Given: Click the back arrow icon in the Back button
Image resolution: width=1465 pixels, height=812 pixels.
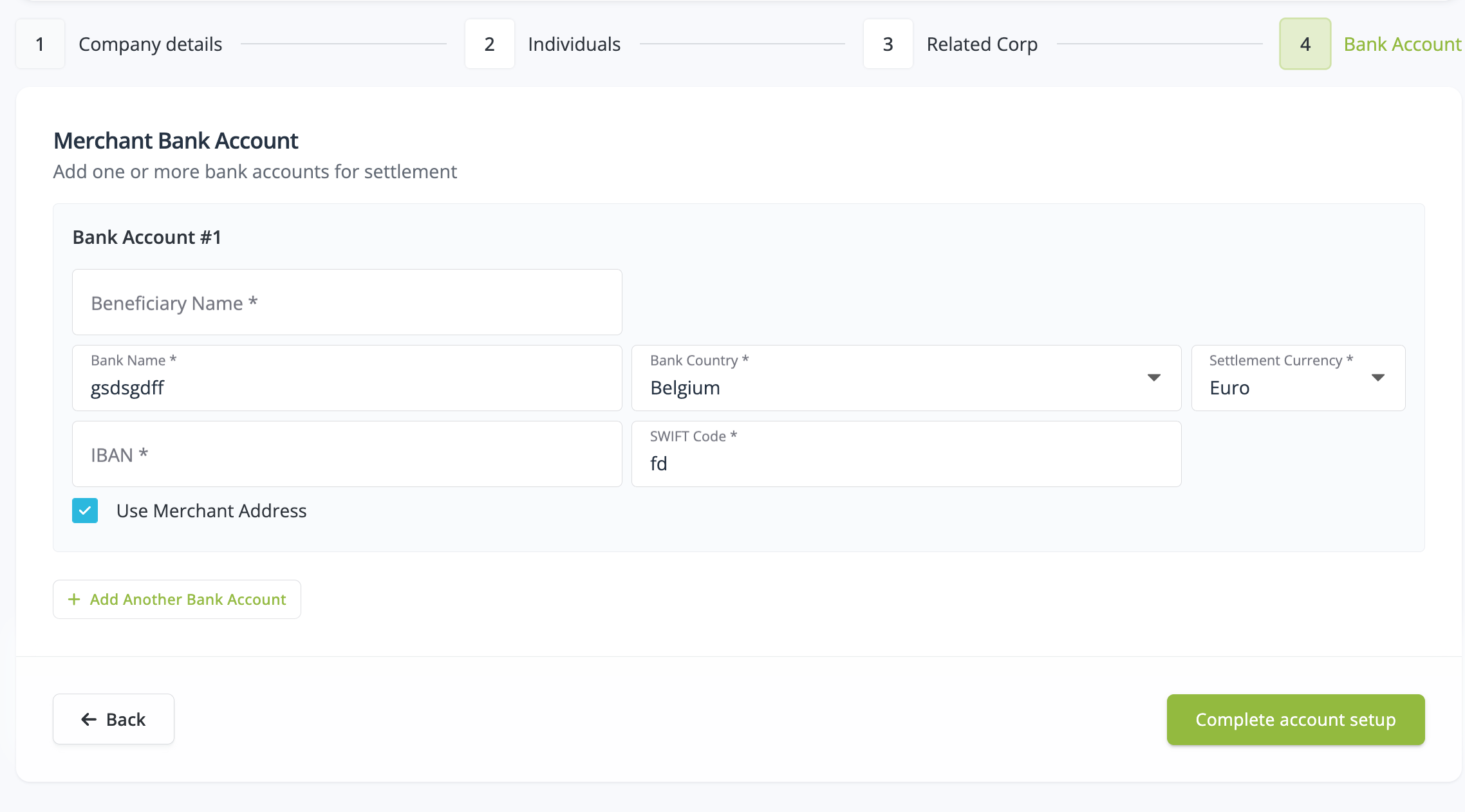Looking at the screenshot, I should tap(88, 719).
